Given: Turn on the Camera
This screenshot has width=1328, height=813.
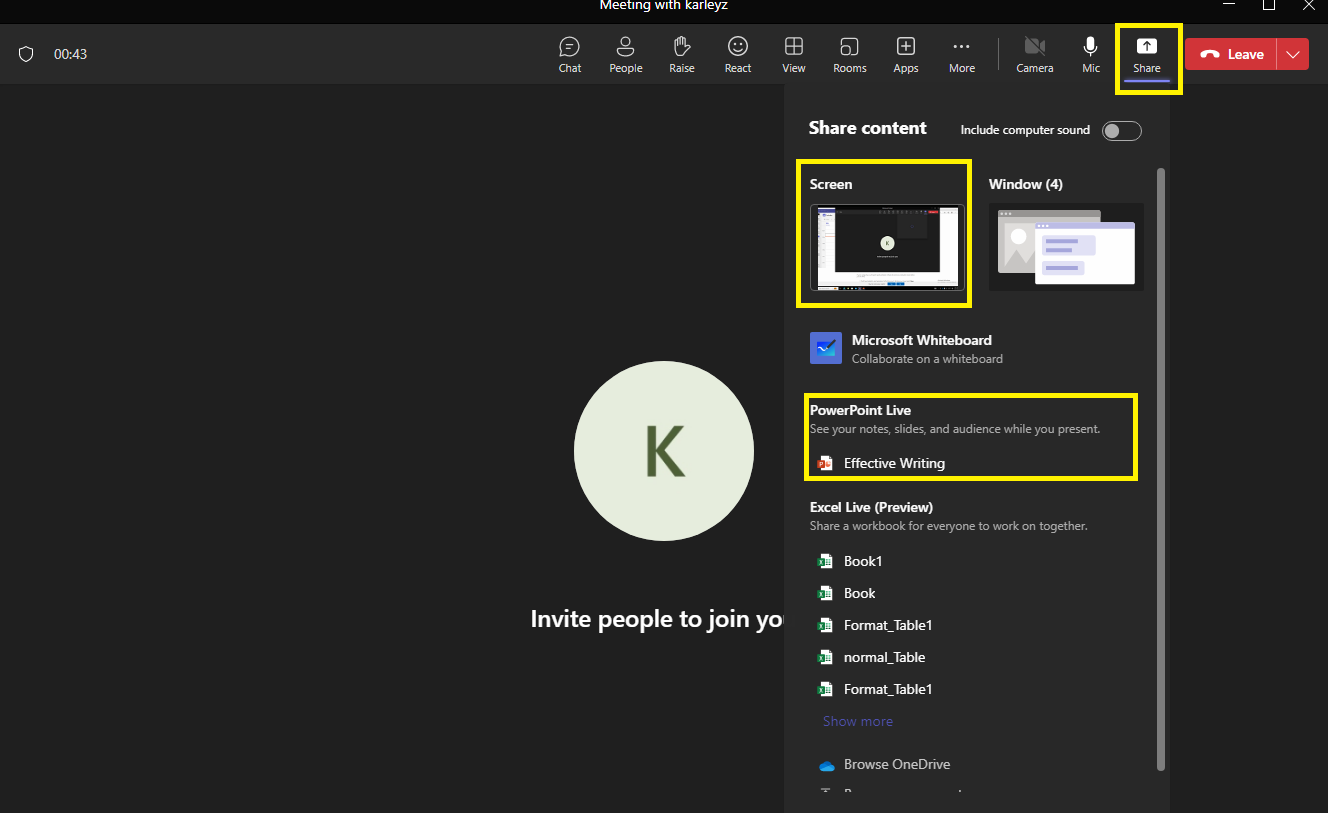Looking at the screenshot, I should point(1035,55).
